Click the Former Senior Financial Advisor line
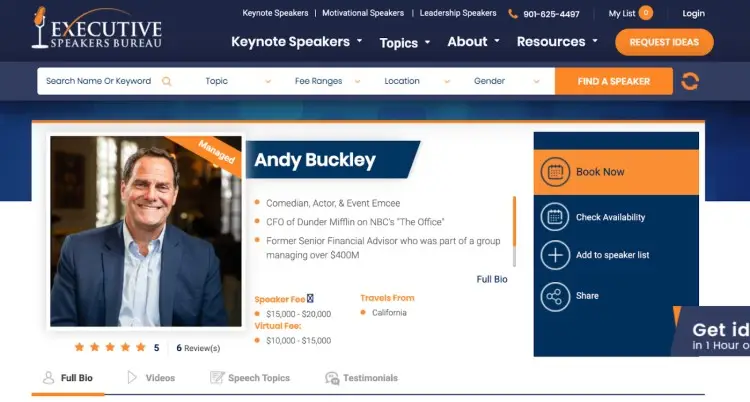The image size is (750, 402). pyautogui.click(x=383, y=248)
